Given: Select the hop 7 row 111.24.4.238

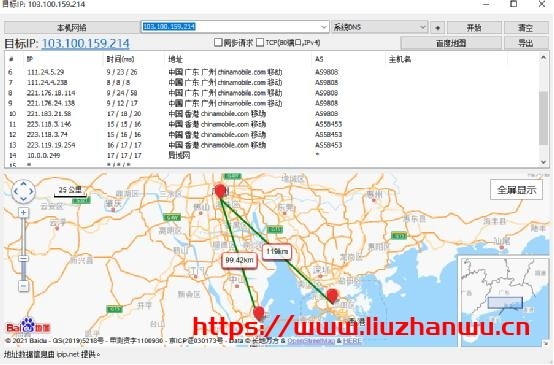Looking at the screenshot, I should (x=271, y=83).
